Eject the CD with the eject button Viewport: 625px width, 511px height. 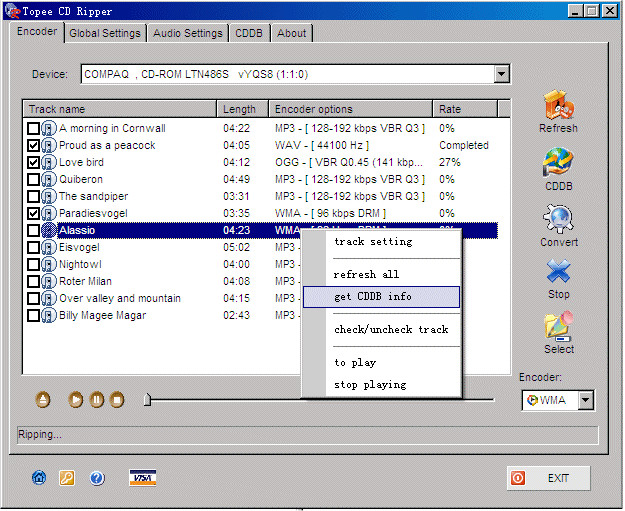43,399
